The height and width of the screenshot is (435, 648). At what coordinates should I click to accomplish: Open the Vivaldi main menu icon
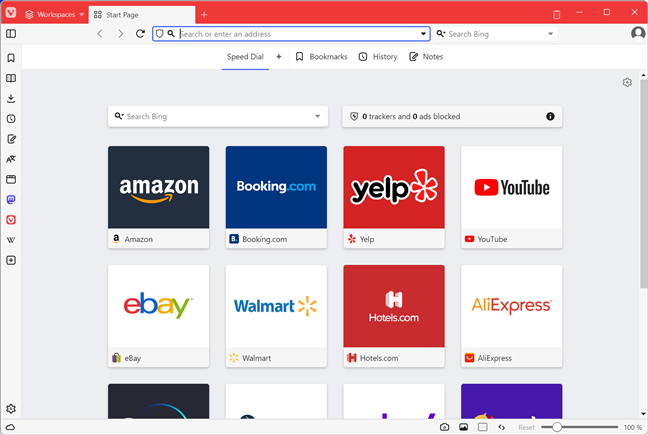click(11, 12)
